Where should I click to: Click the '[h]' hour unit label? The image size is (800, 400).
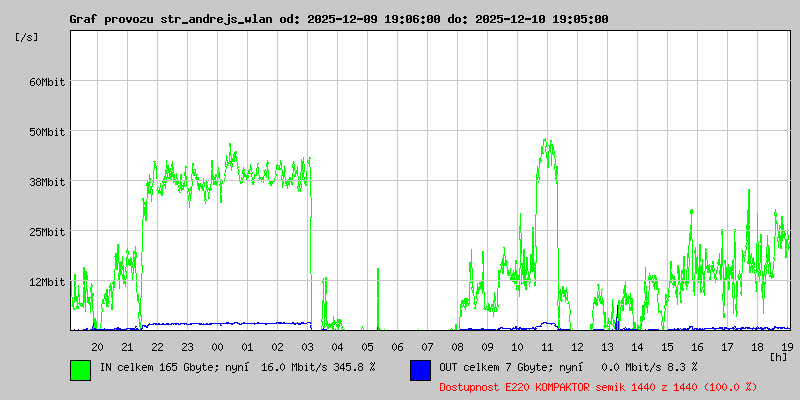[779, 357]
